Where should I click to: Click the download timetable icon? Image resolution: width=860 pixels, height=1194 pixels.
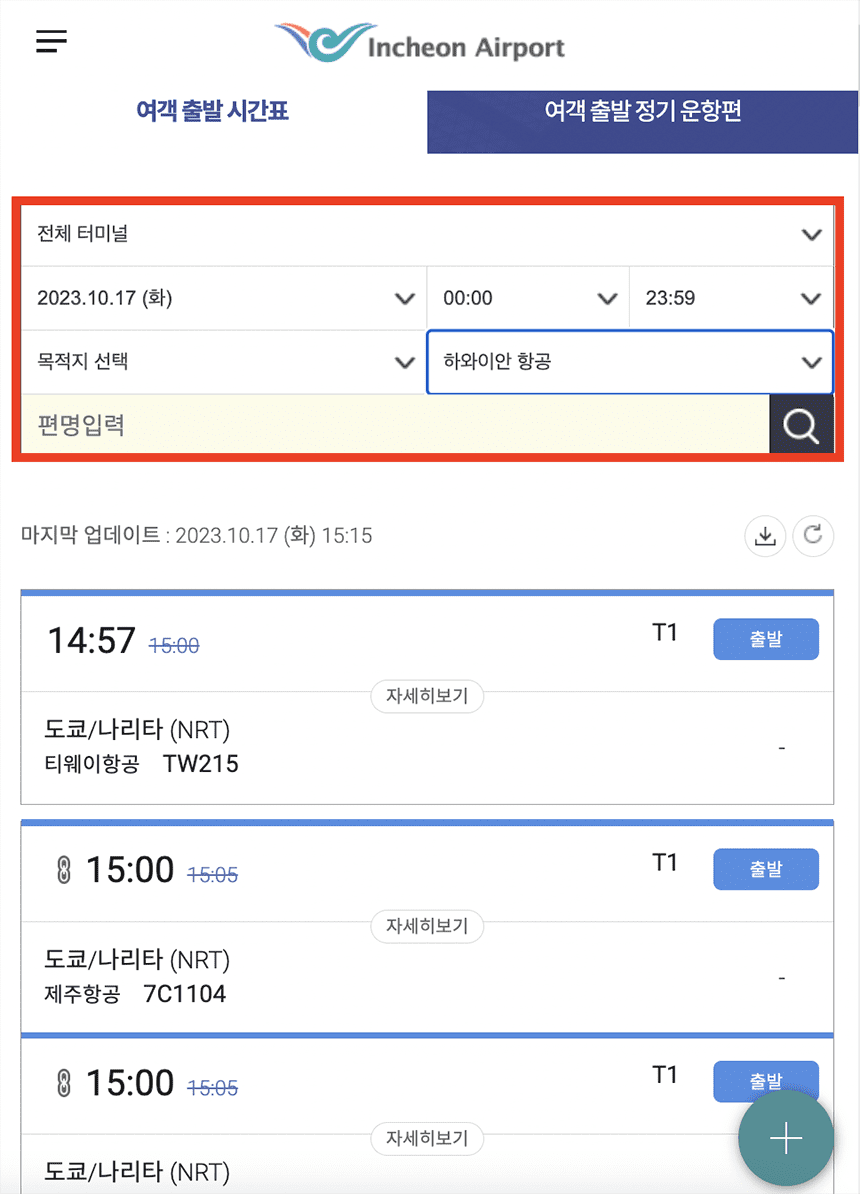tap(765, 536)
